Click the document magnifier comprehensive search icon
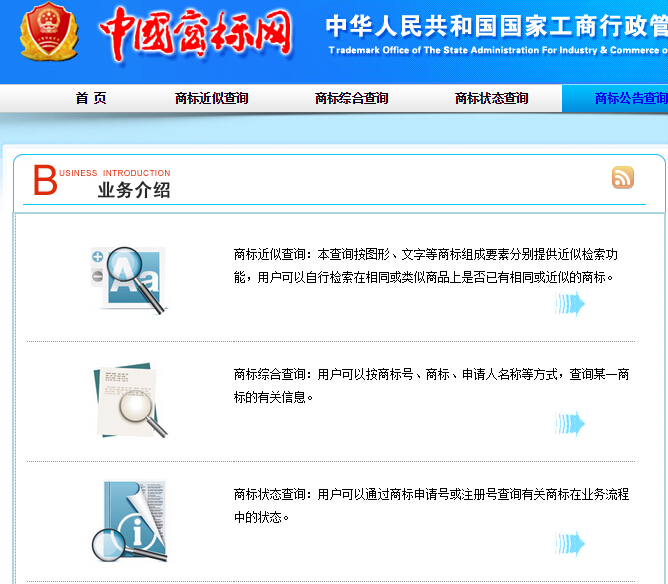Screen dimensions: 668x584 [130, 400]
